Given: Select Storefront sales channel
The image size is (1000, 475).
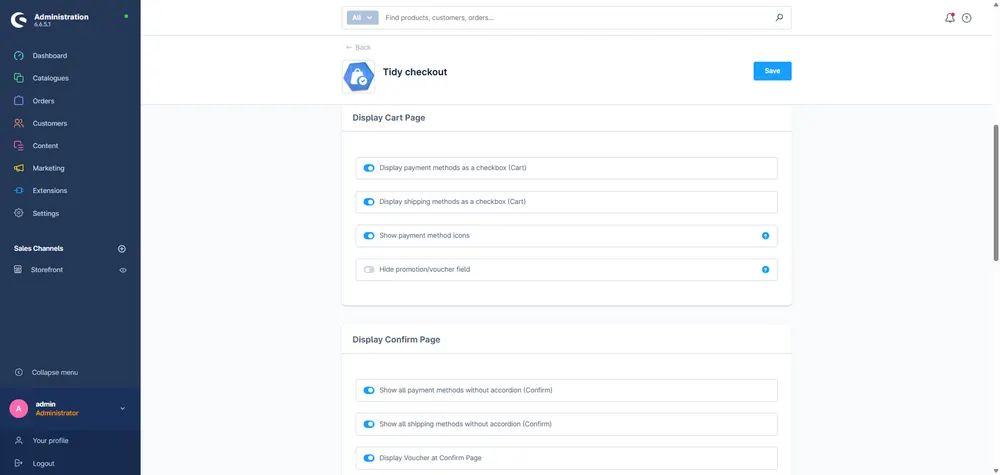Looking at the screenshot, I should pos(47,270).
